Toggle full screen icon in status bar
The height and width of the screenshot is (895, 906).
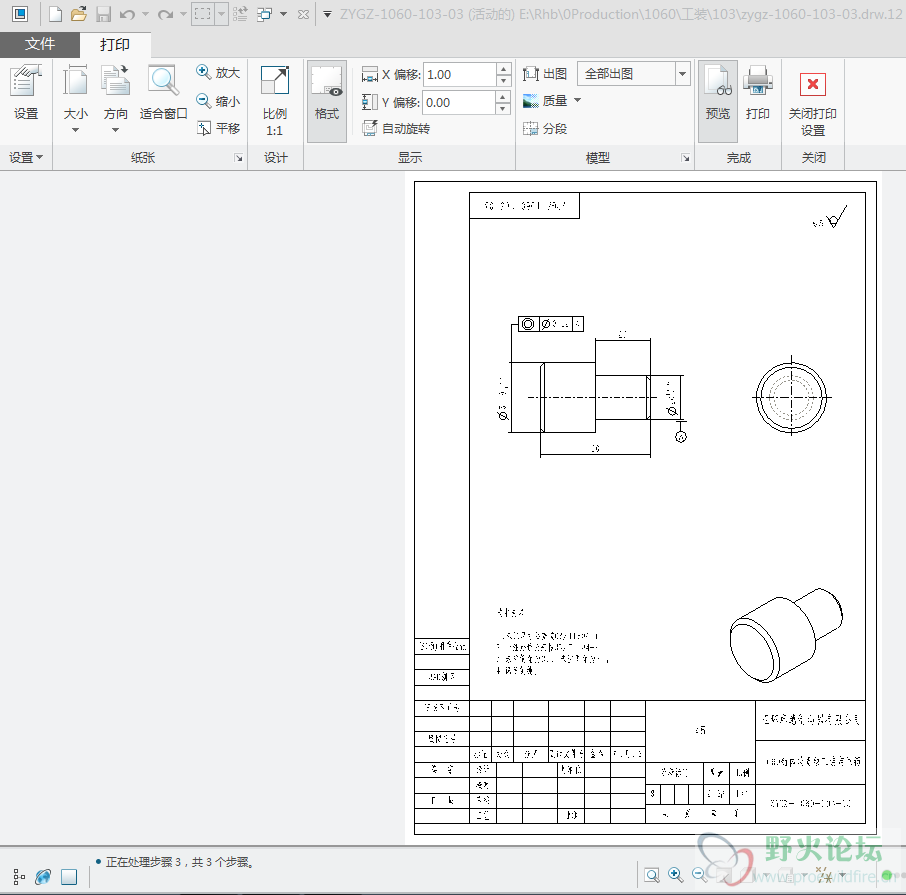coord(69,877)
